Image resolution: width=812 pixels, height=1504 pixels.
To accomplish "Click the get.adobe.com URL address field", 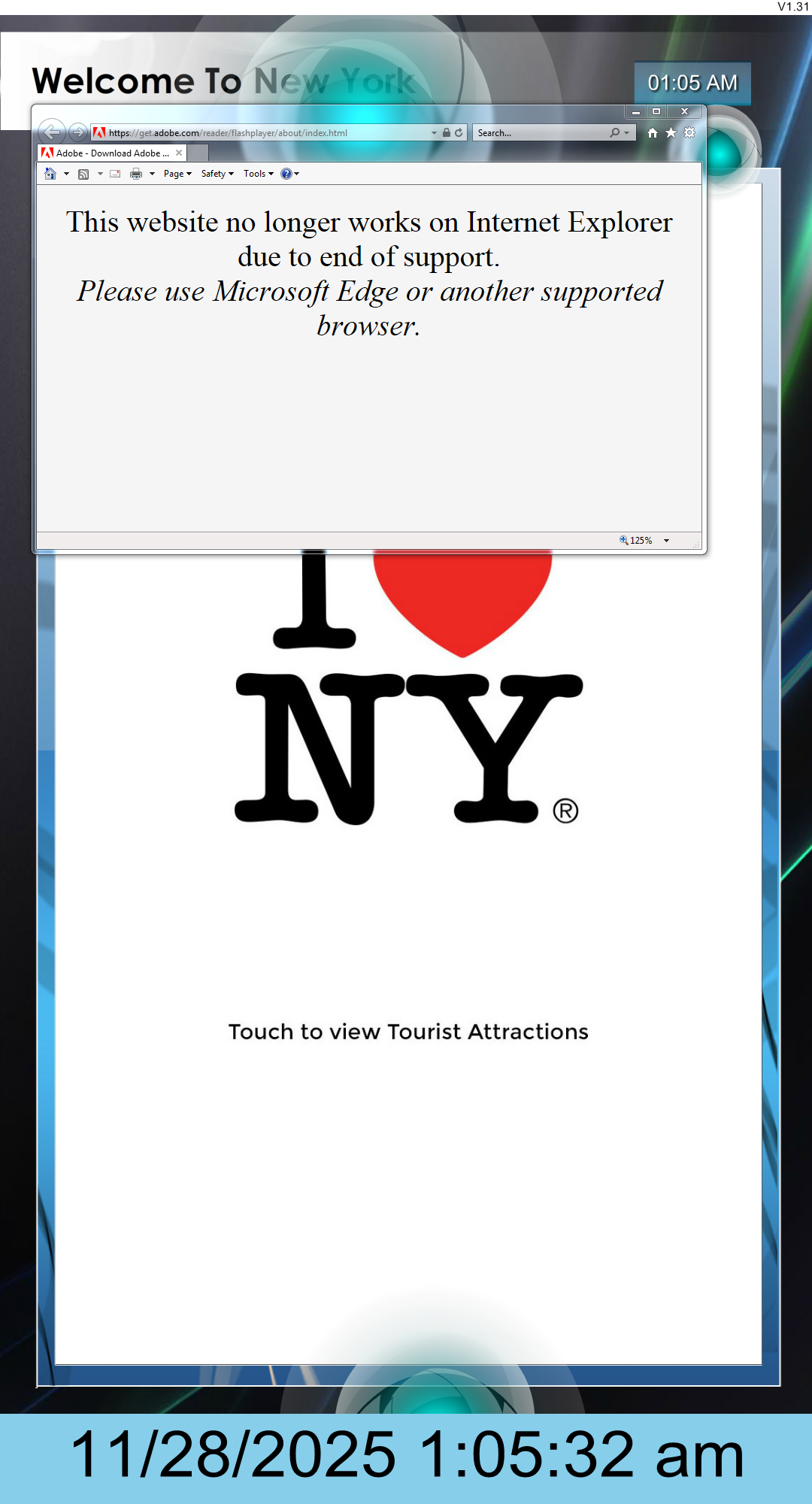I will pyautogui.click(x=263, y=132).
